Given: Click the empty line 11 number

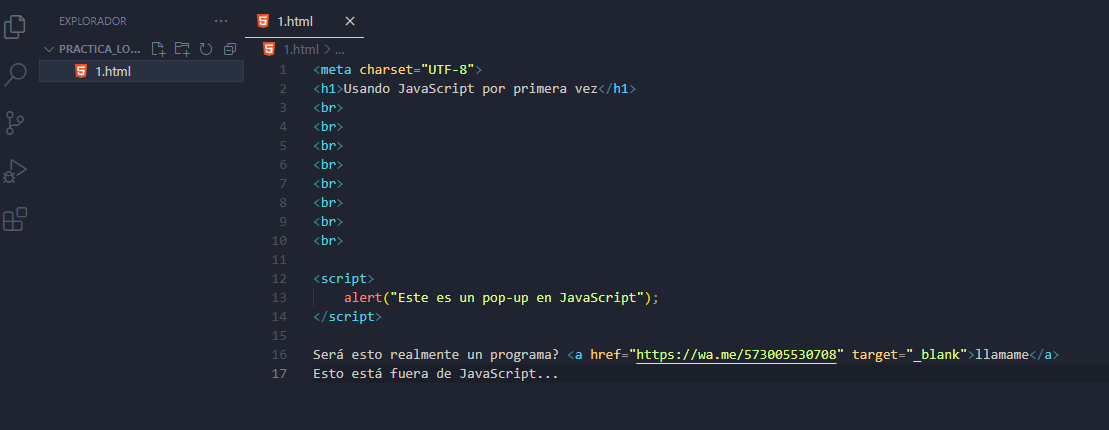Looking at the screenshot, I should (279, 260).
